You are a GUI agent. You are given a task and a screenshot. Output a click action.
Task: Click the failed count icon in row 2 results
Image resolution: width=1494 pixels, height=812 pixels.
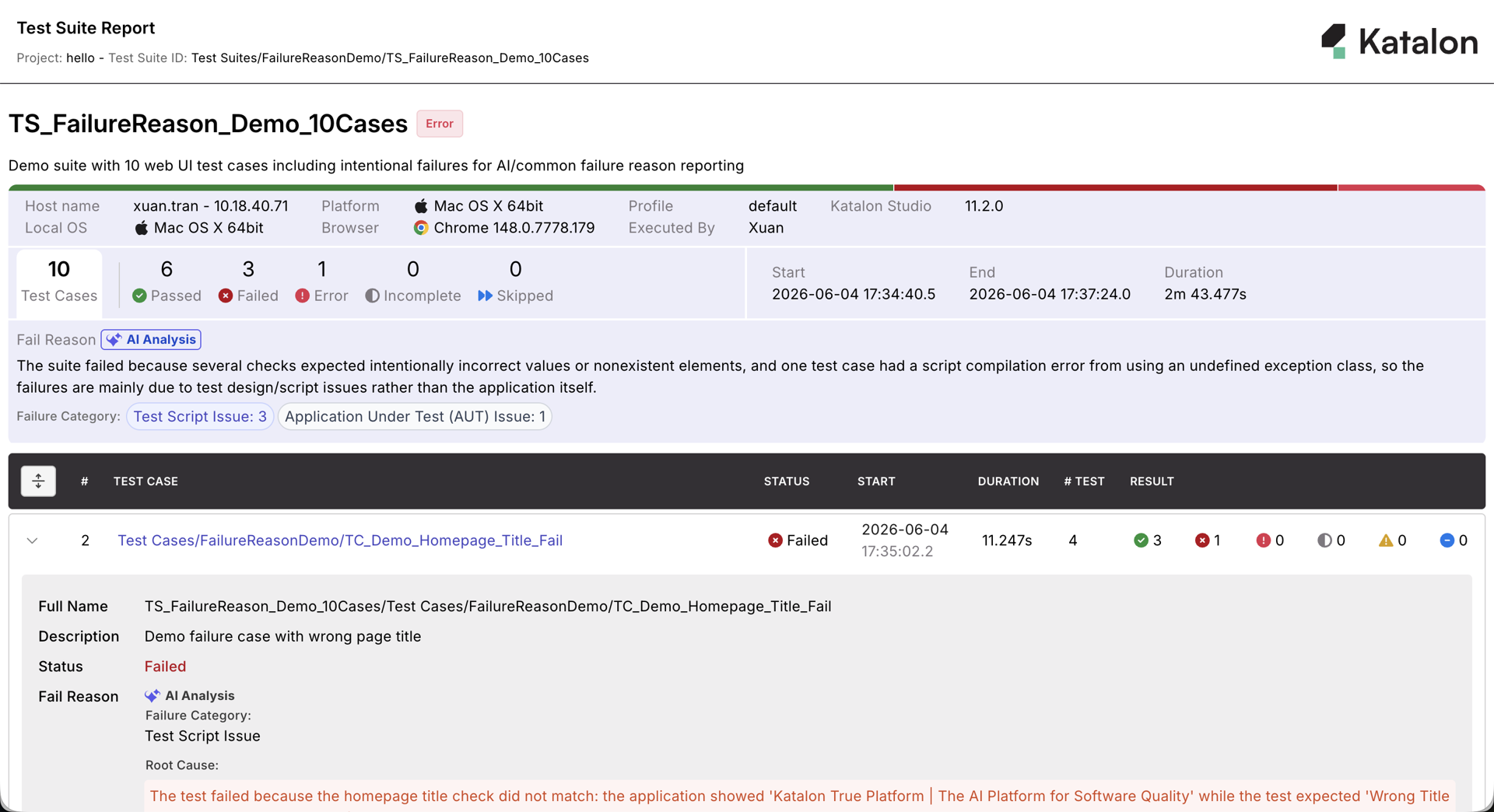(1202, 541)
